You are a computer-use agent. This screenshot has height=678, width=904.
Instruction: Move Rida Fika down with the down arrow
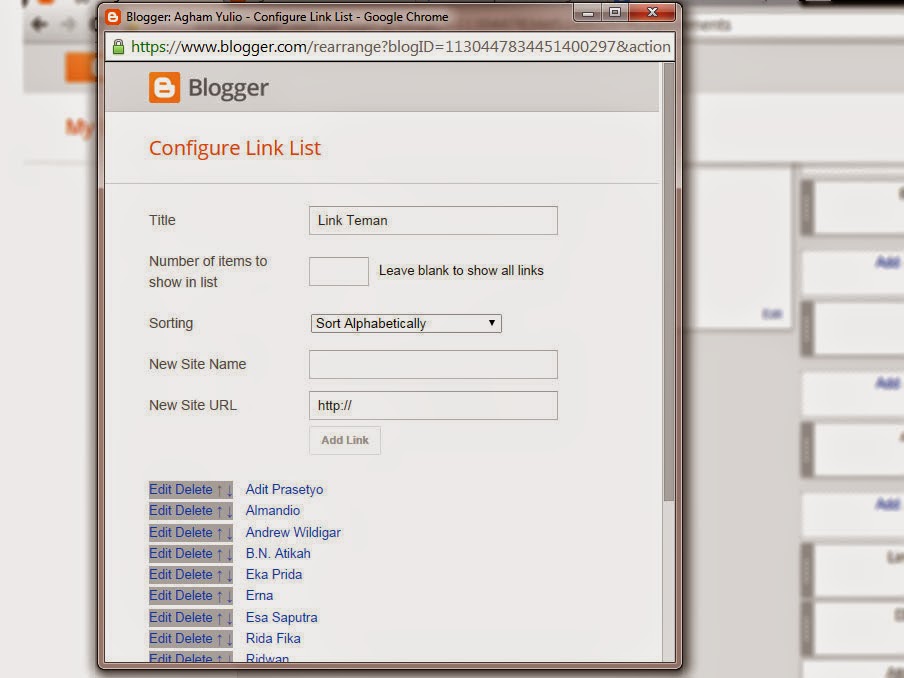(x=229, y=639)
